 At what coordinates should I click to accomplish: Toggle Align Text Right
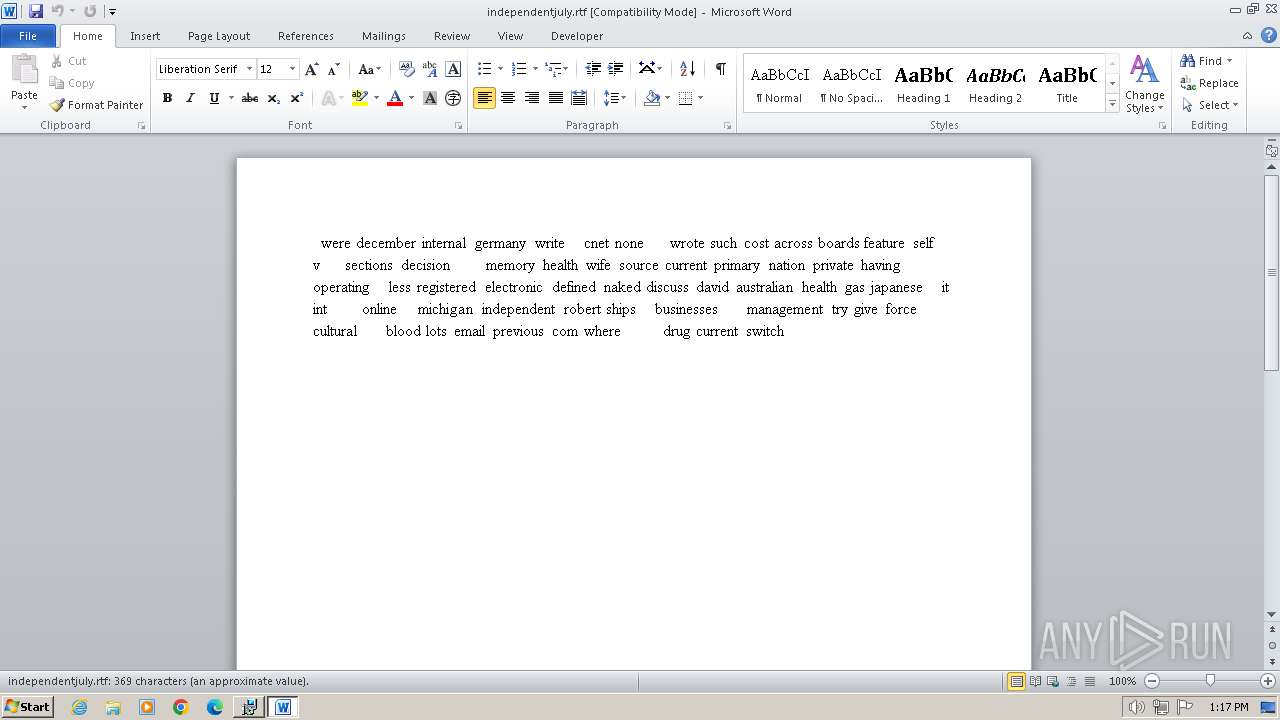pos(532,98)
